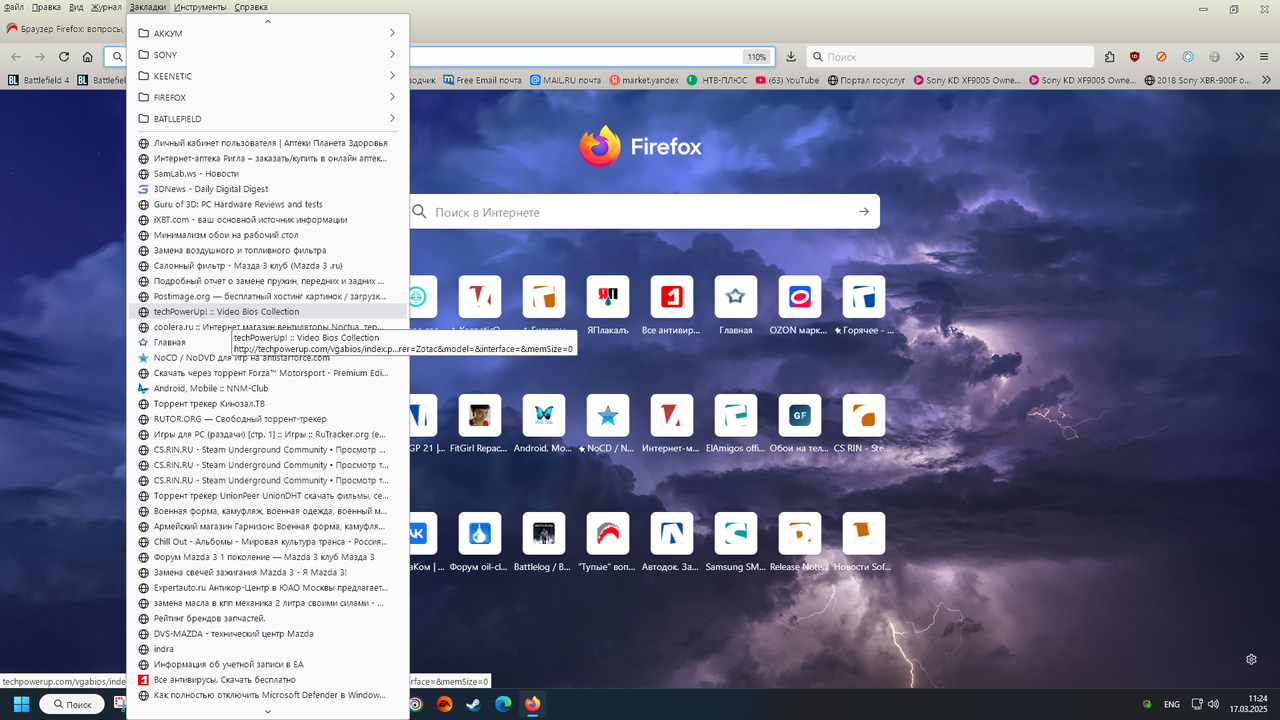
Task: Open DVS-MAZDA технический центр bookmark
Action: (x=268, y=634)
